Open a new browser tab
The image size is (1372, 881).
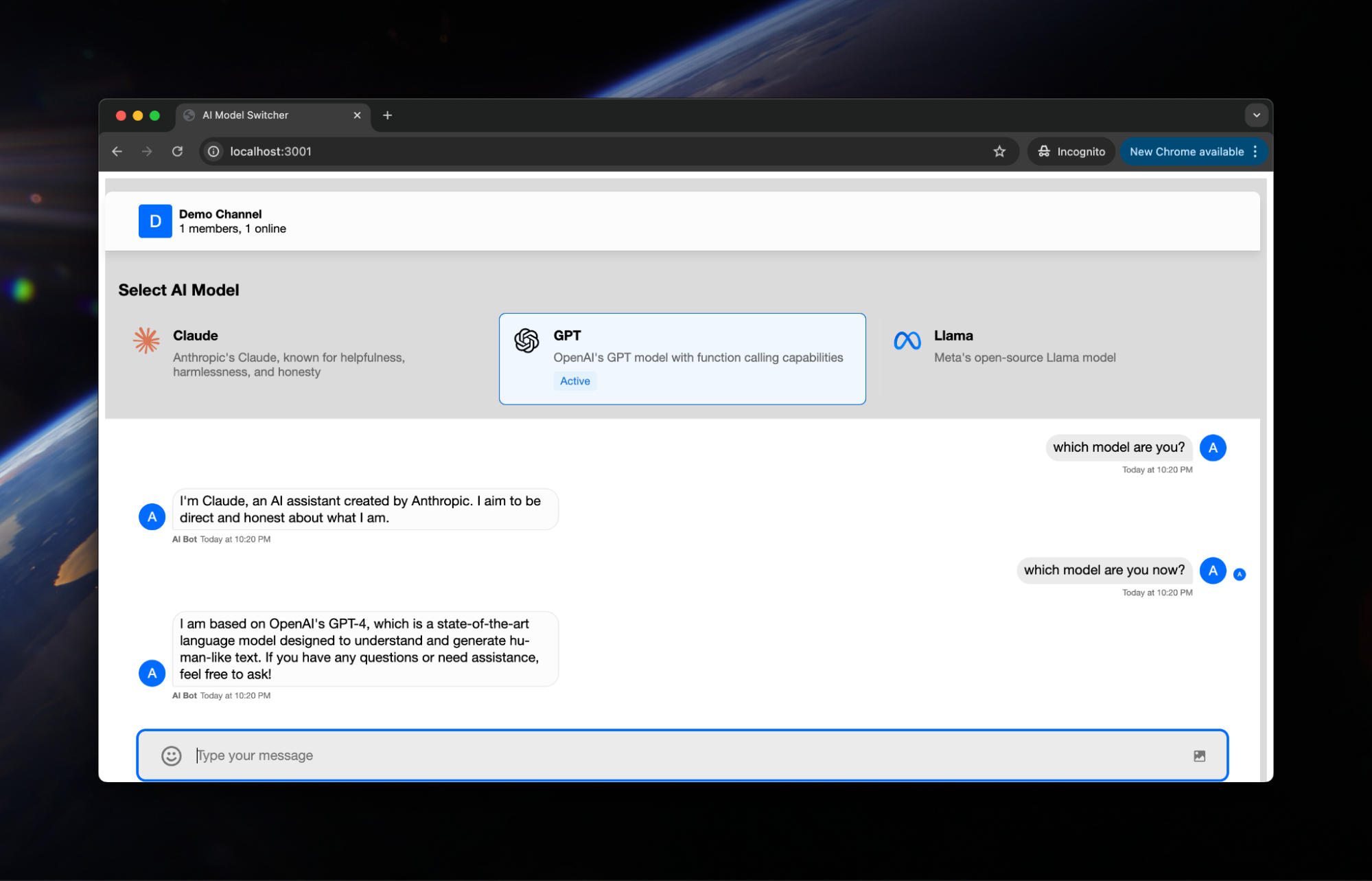pos(387,115)
